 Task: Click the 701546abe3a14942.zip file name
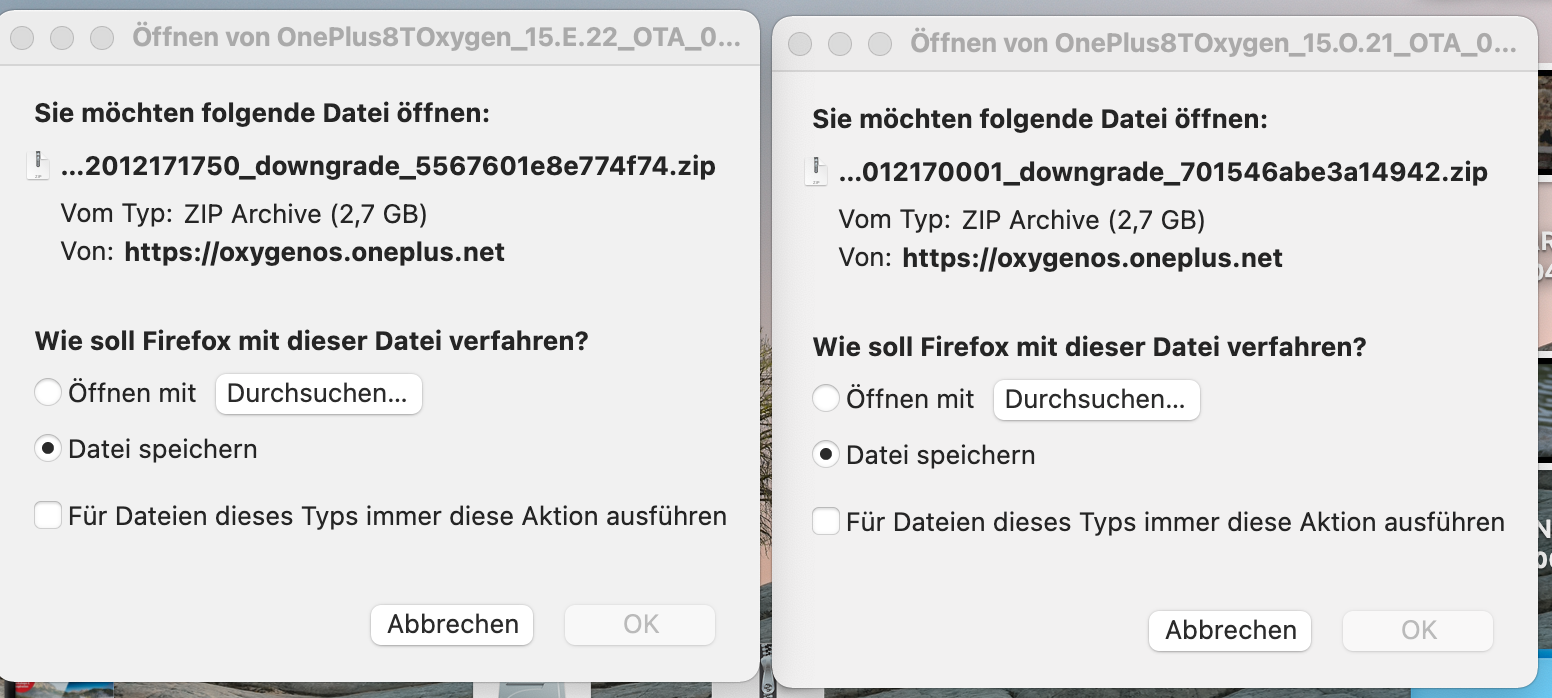[1163, 172]
